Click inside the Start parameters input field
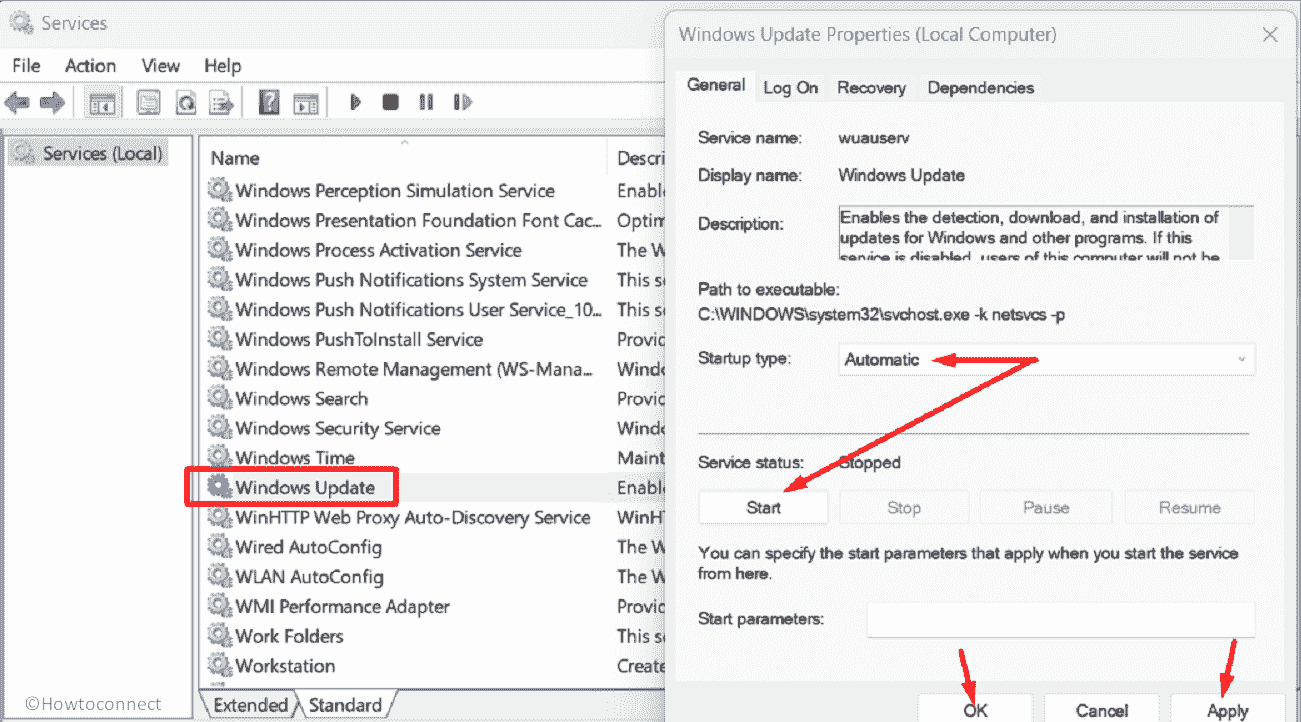This screenshot has height=722, width=1301. click(x=1060, y=619)
